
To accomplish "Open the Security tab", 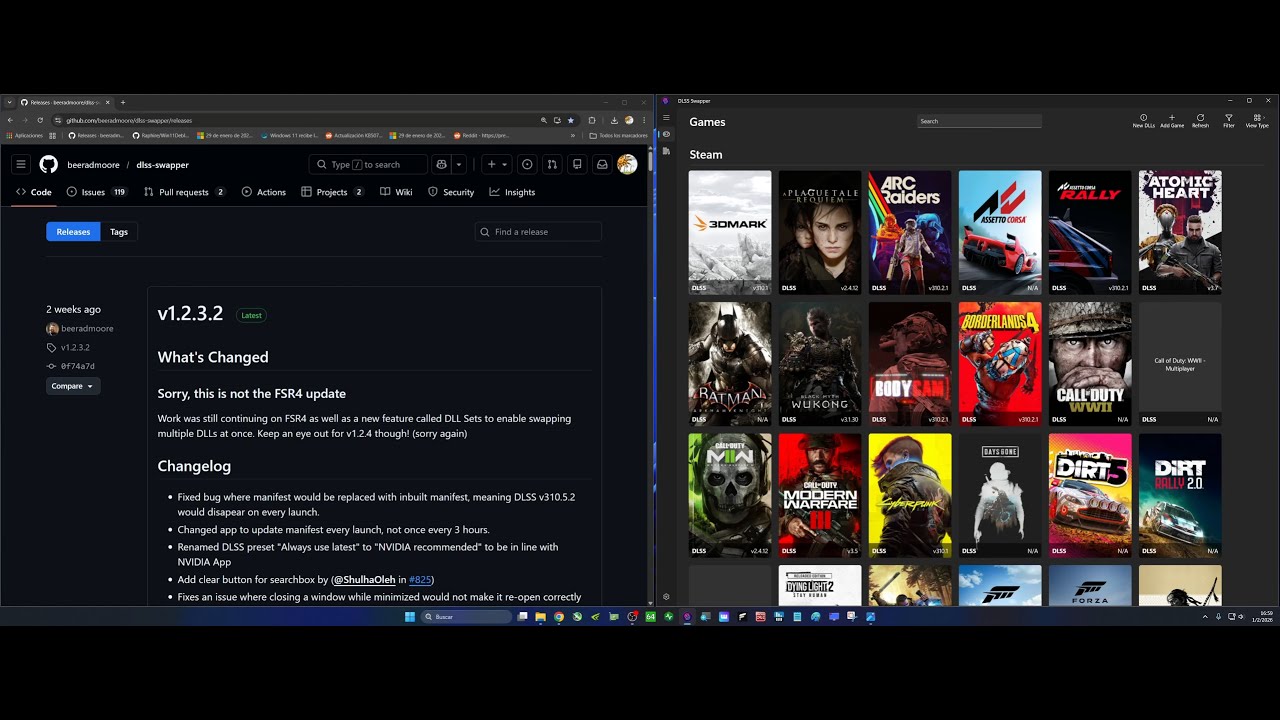I will (x=451, y=192).
